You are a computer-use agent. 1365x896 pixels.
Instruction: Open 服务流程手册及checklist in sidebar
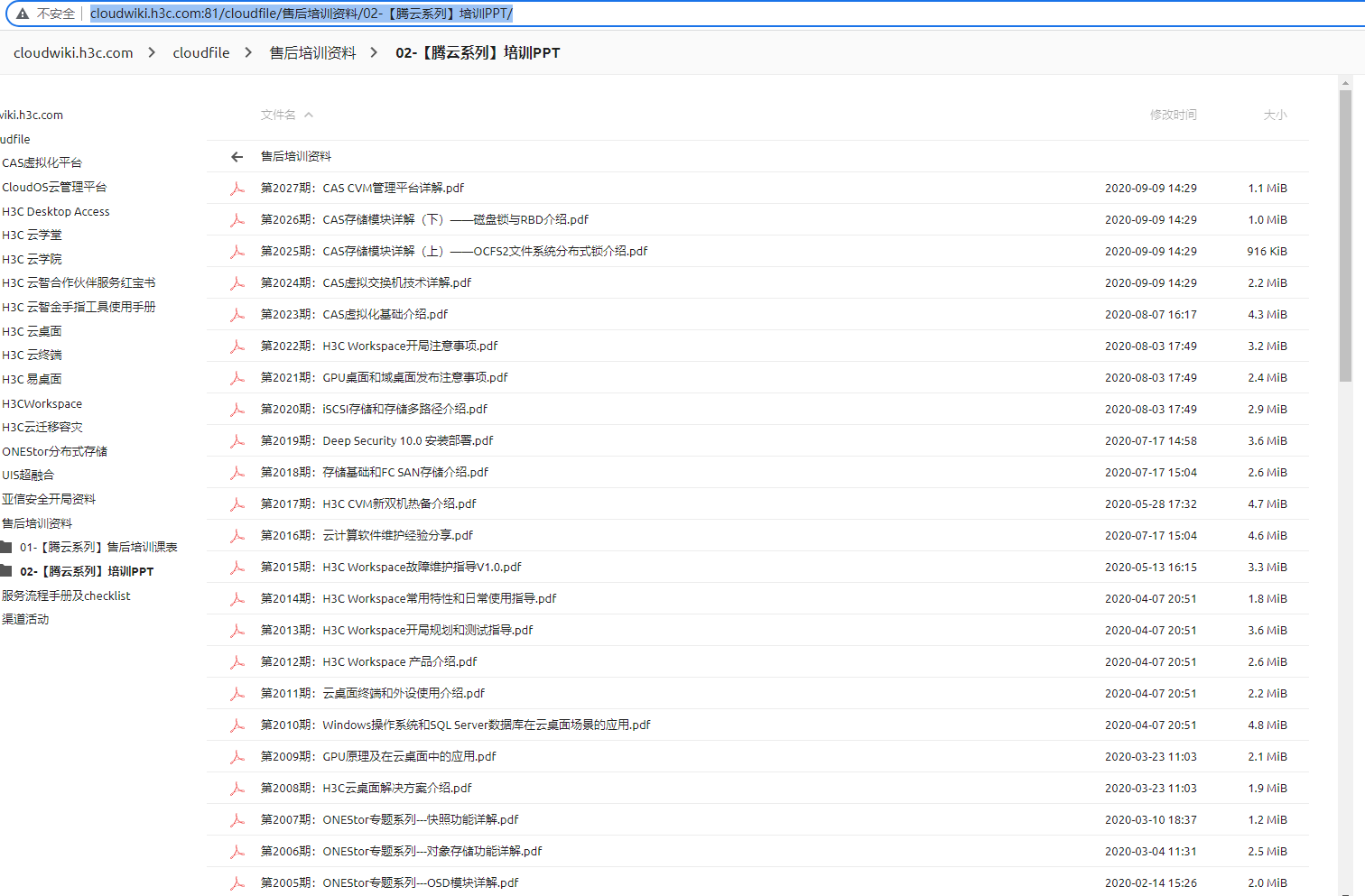[x=66, y=596]
